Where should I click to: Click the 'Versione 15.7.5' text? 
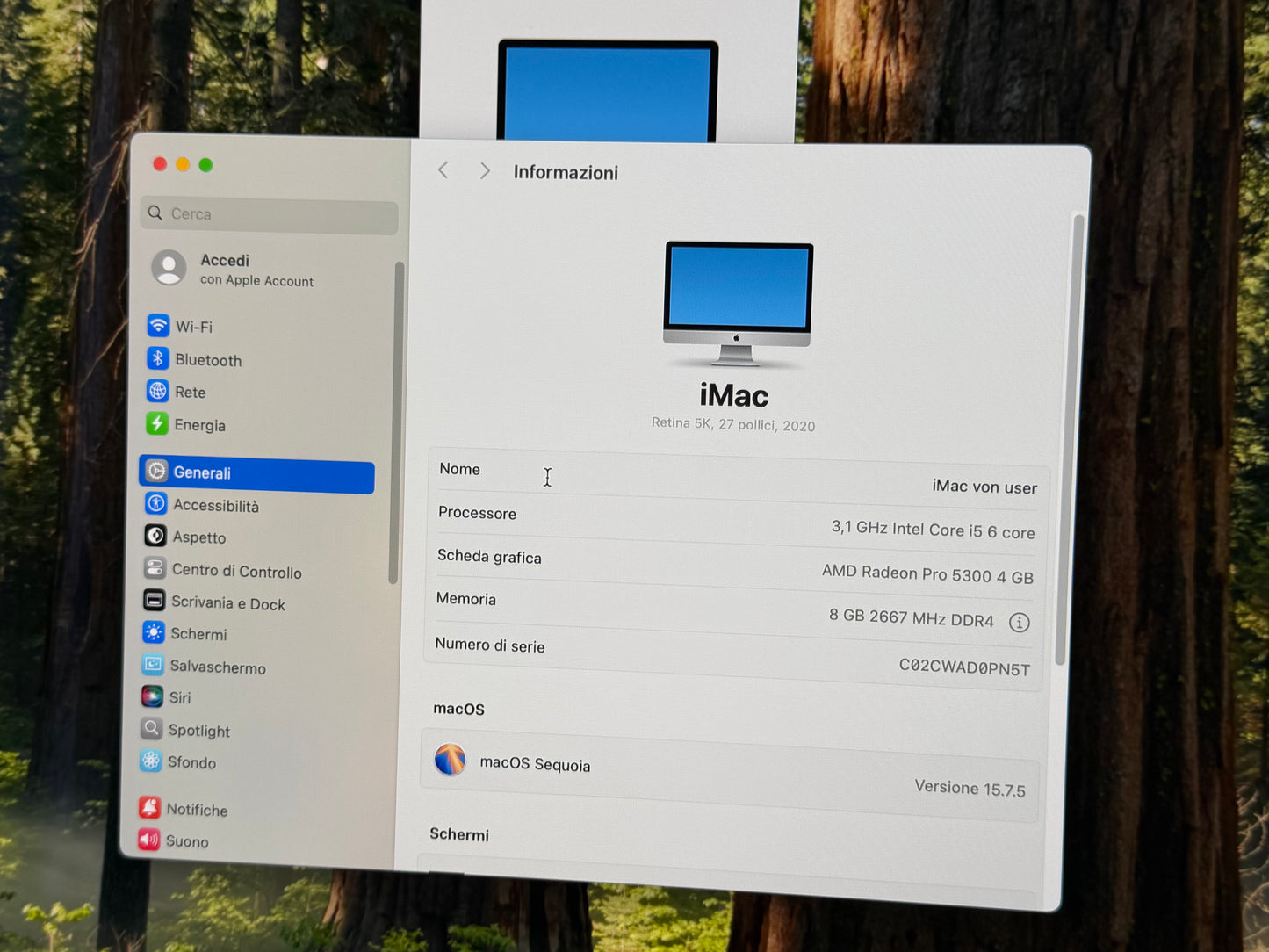[970, 788]
